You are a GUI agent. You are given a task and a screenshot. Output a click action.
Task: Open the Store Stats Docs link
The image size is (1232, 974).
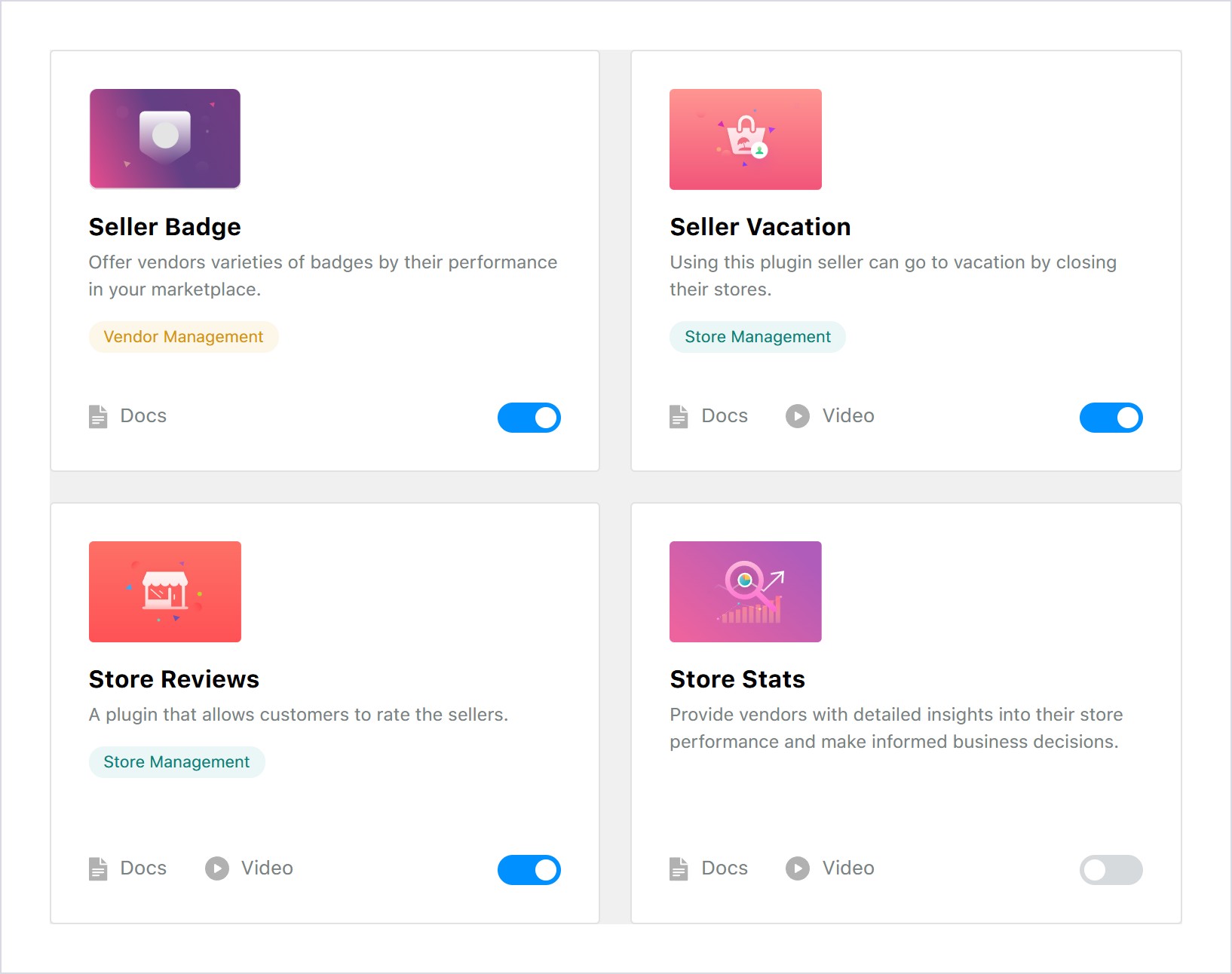[x=725, y=868]
